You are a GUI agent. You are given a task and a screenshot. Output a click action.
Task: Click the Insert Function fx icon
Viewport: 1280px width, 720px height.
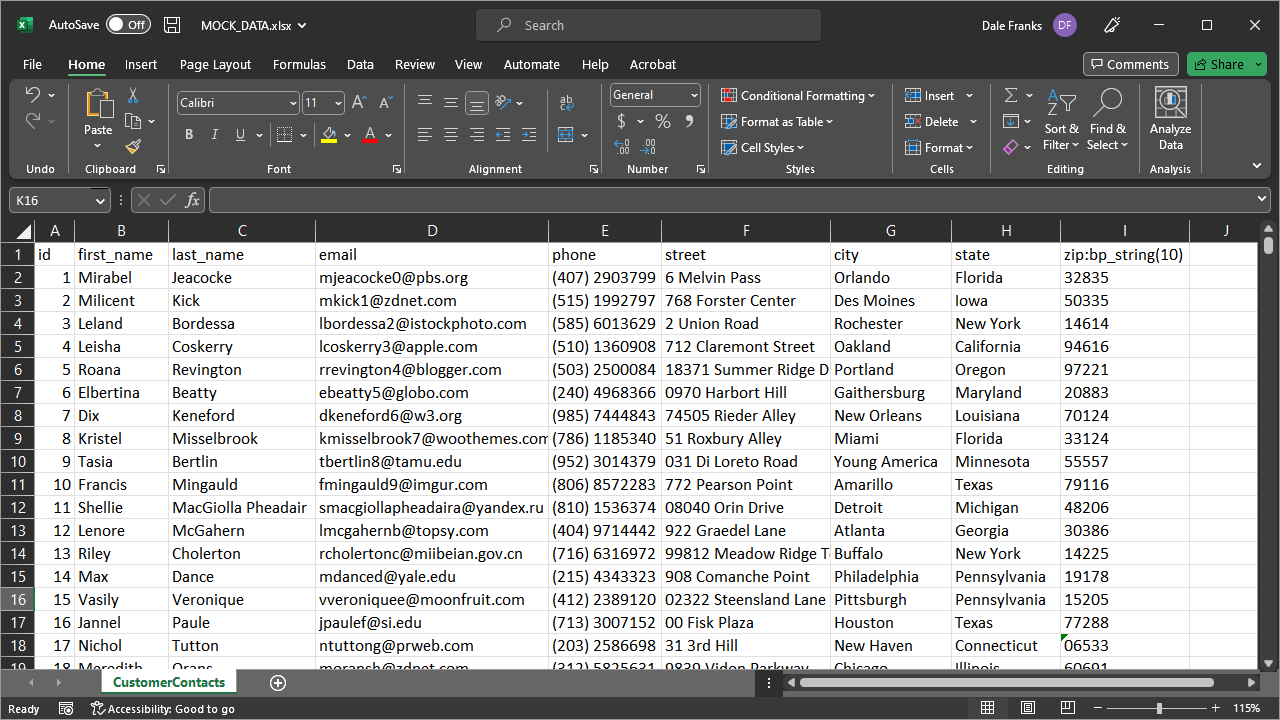tap(192, 200)
